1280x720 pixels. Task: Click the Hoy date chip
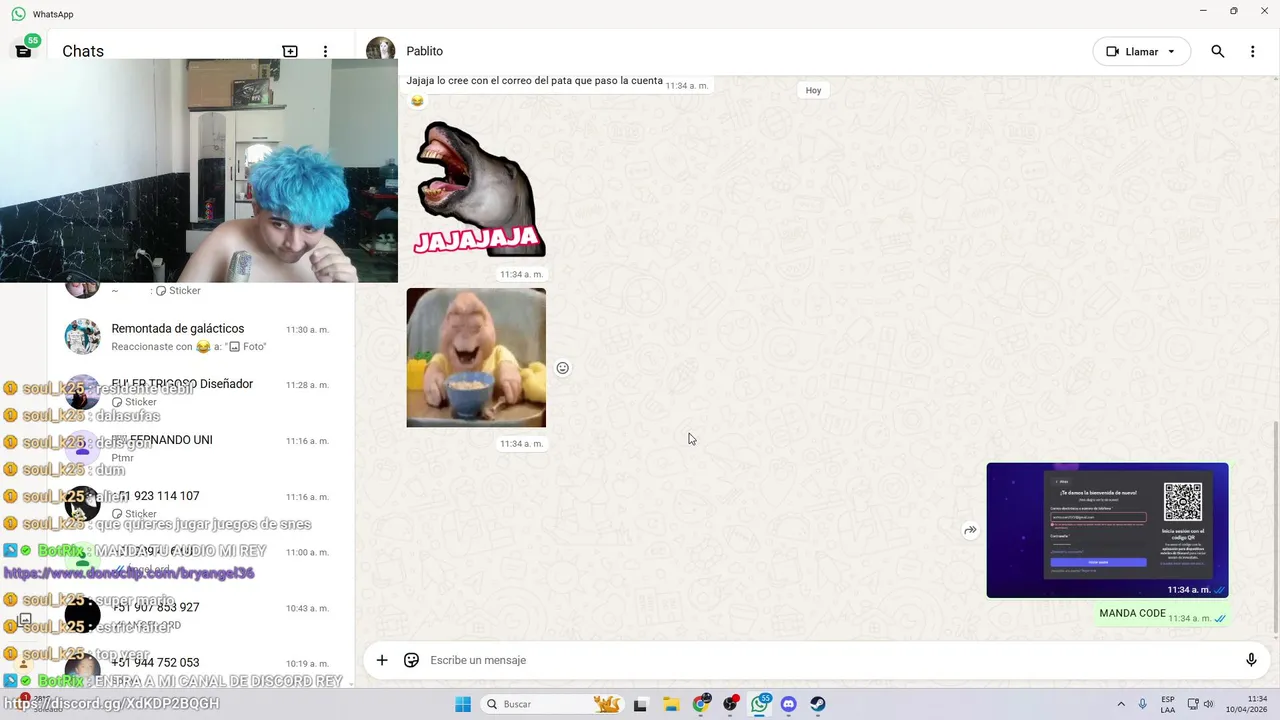pyautogui.click(x=814, y=90)
